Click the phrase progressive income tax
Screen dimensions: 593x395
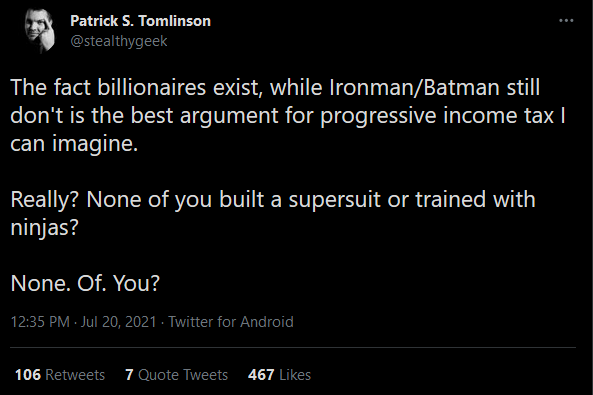(x=437, y=116)
